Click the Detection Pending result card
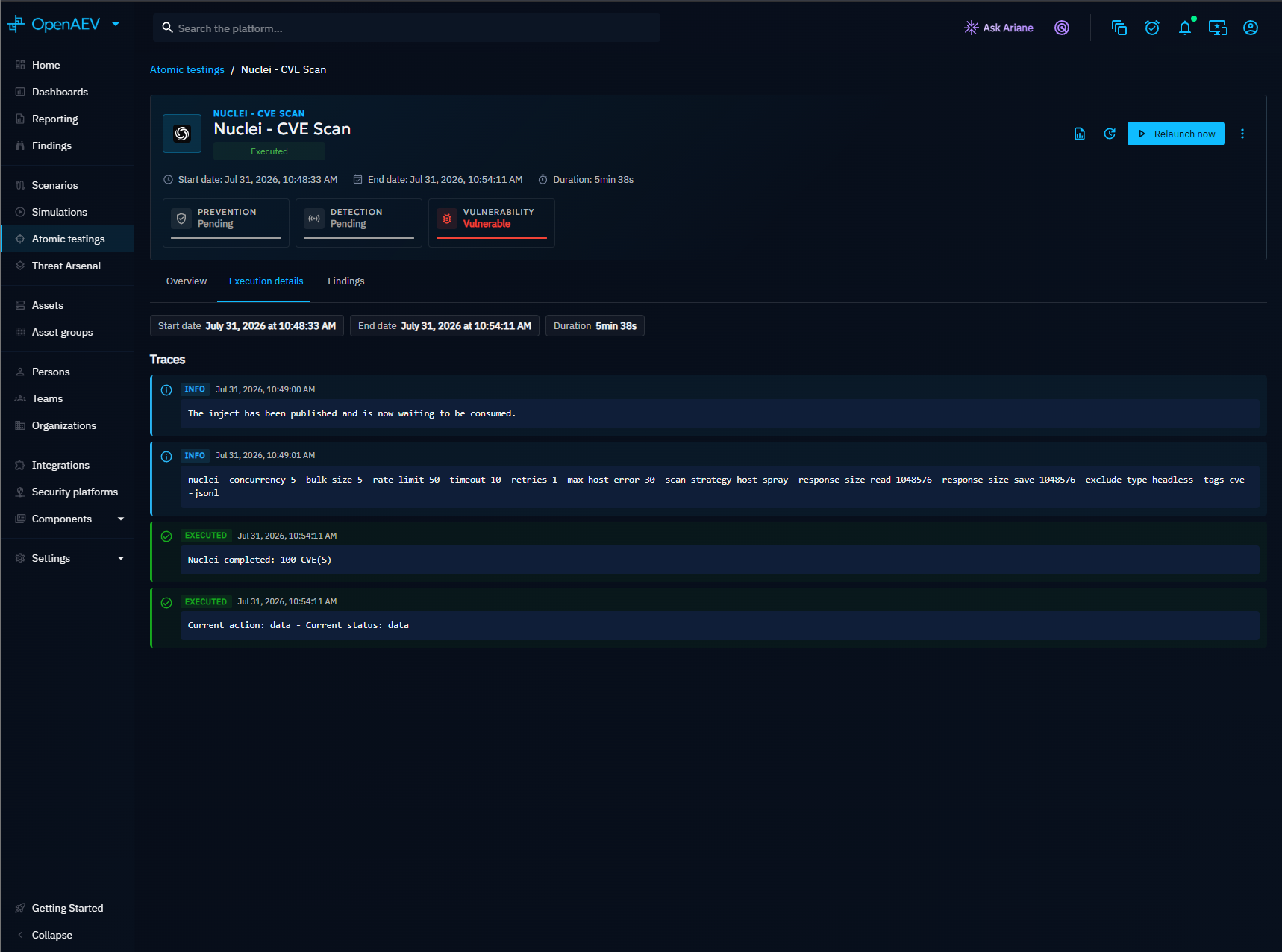1282x952 pixels. [x=359, y=222]
